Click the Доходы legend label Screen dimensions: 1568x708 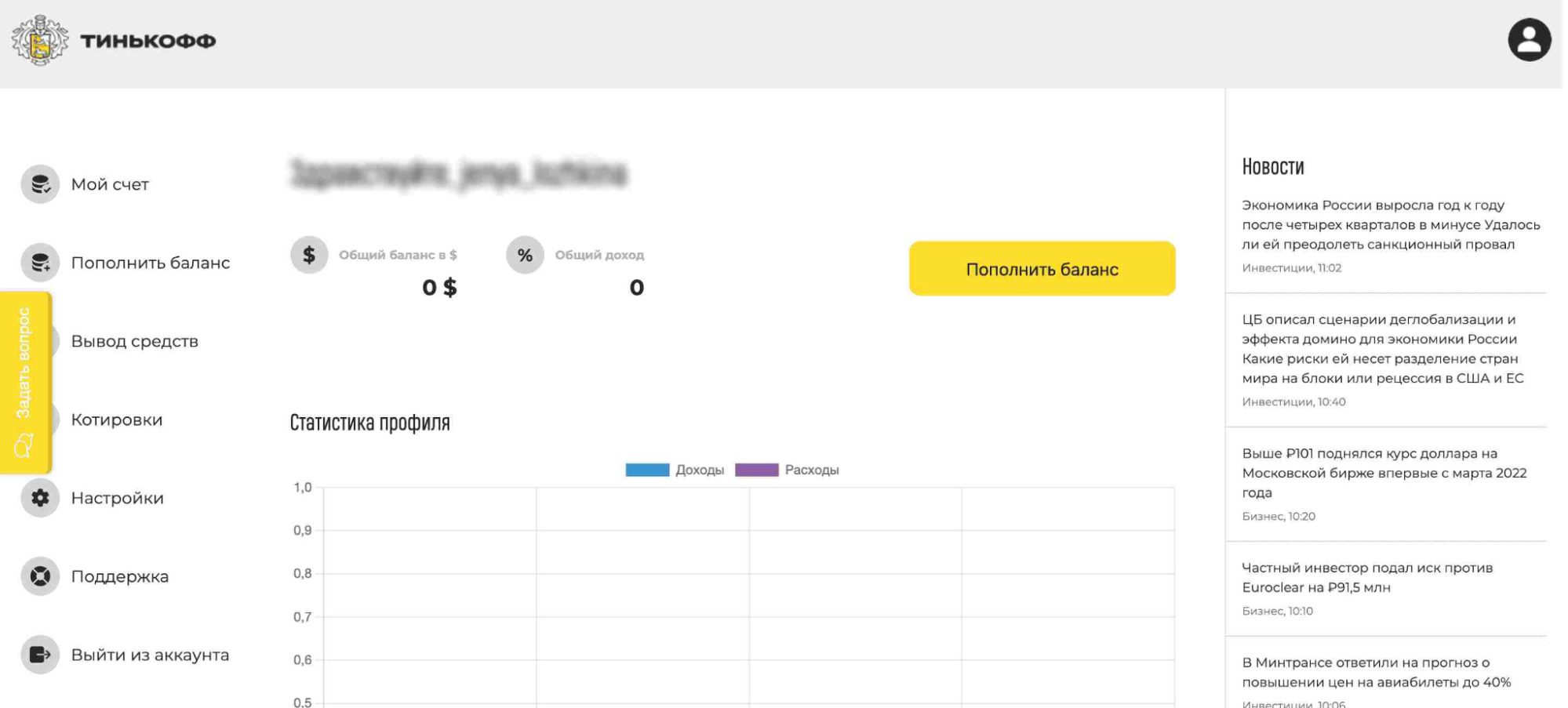pos(700,470)
